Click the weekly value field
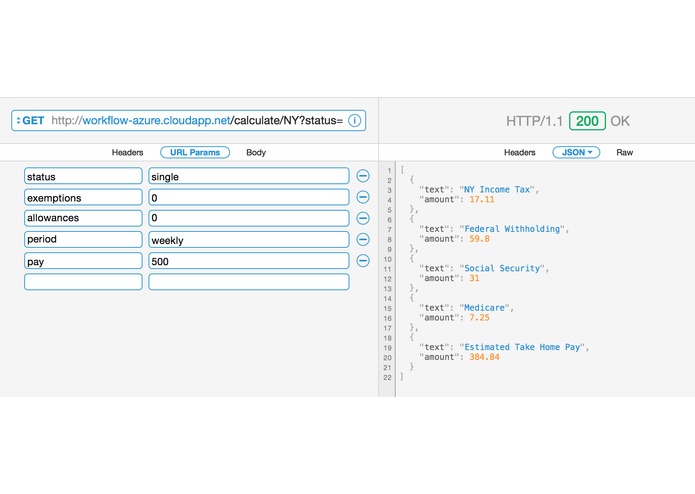The width and height of the screenshot is (695, 494). point(249,239)
